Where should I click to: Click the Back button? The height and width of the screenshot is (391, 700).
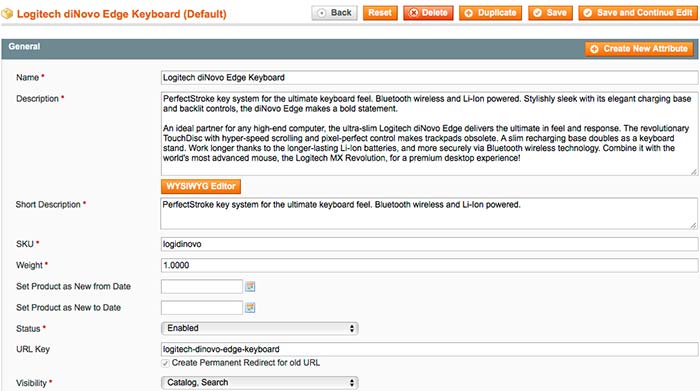click(x=334, y=13)
